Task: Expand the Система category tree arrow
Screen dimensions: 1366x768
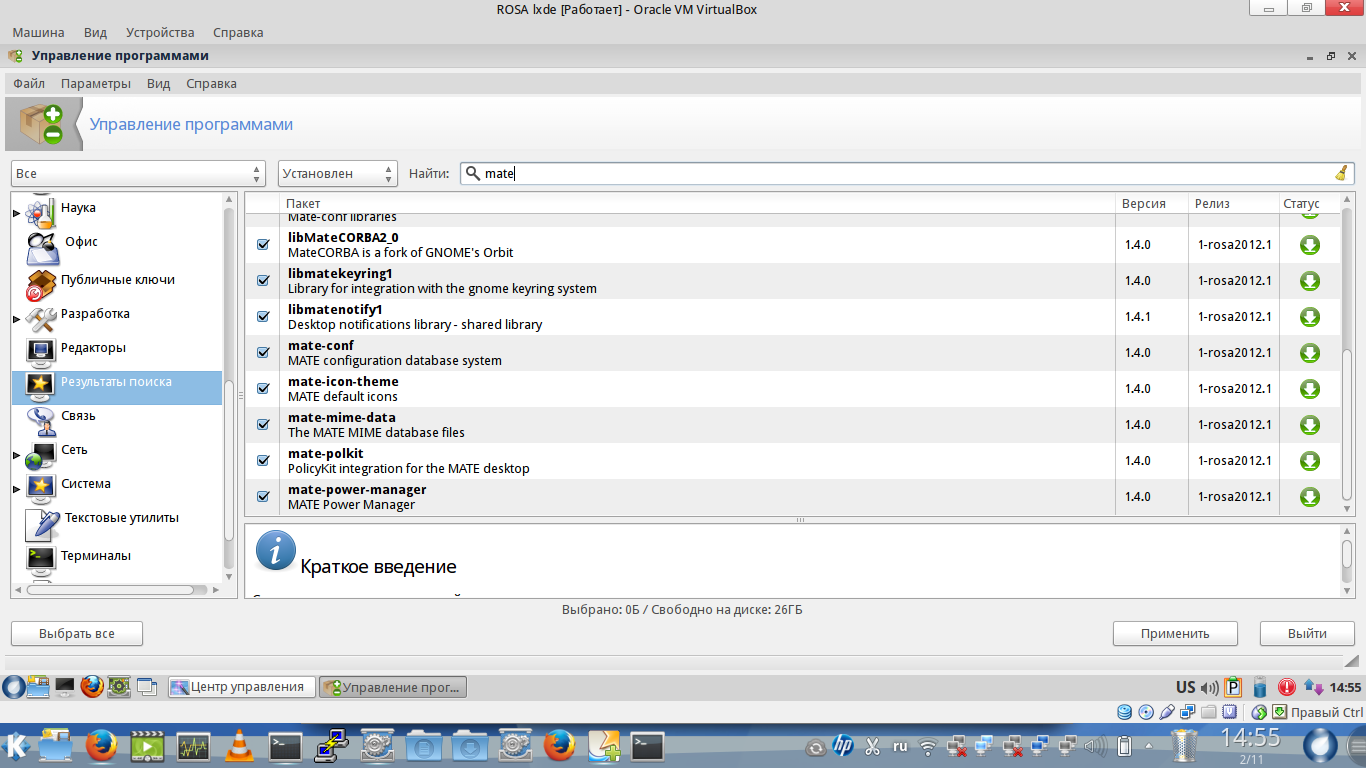Action: pos(17,489)
